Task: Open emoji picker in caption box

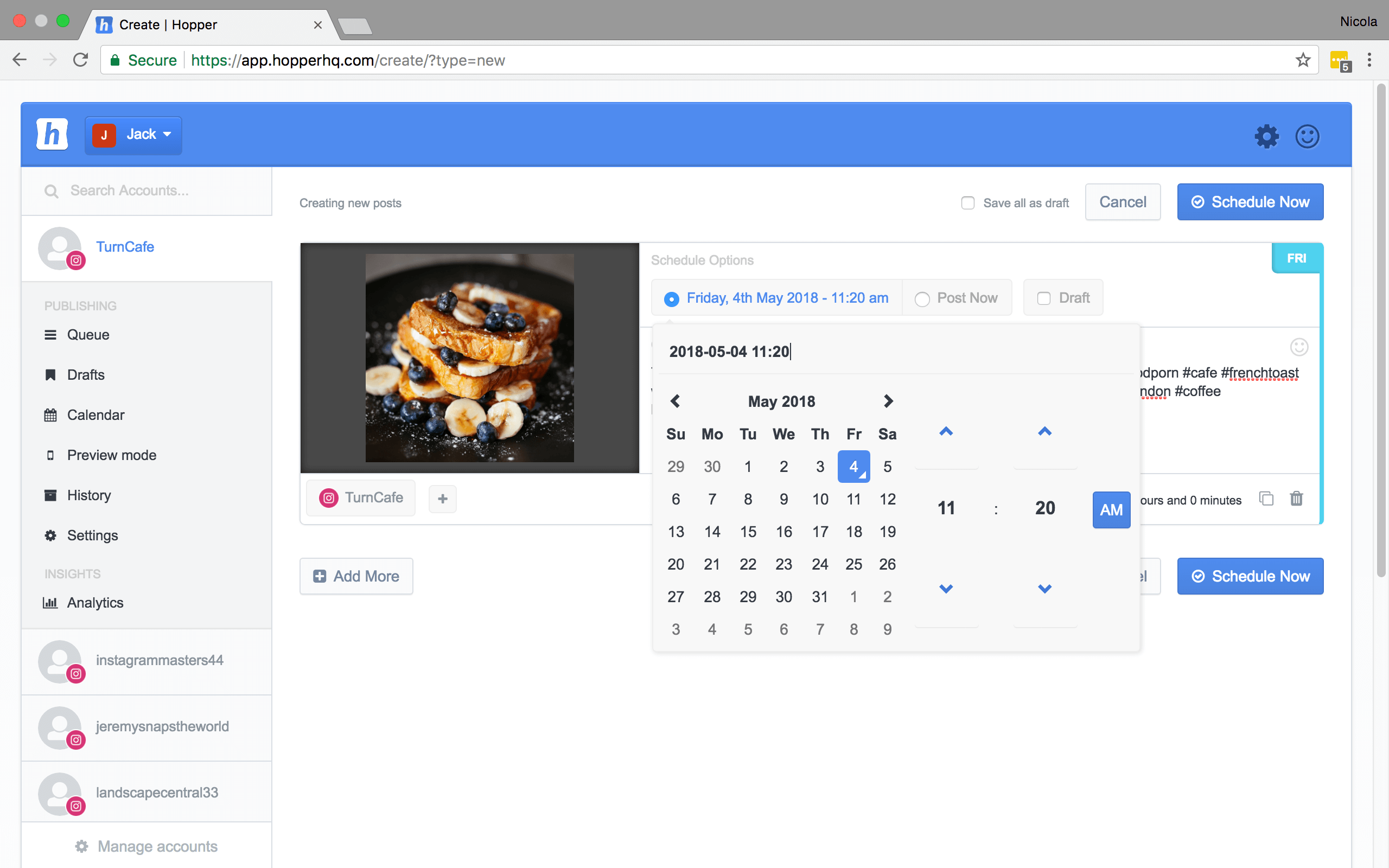Action: [x=1299, y=347]
